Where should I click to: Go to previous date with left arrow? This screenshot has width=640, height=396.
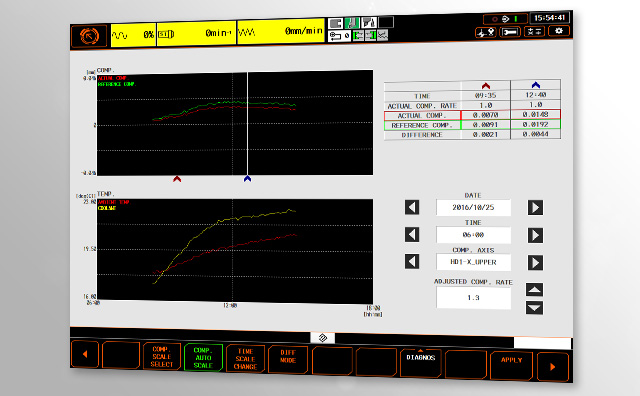coord(412,207)
